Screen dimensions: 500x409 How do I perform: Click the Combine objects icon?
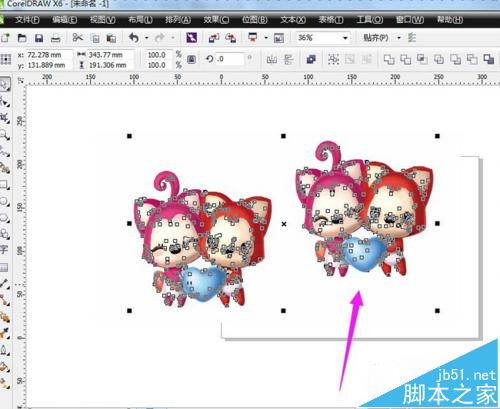coord(311,59)
